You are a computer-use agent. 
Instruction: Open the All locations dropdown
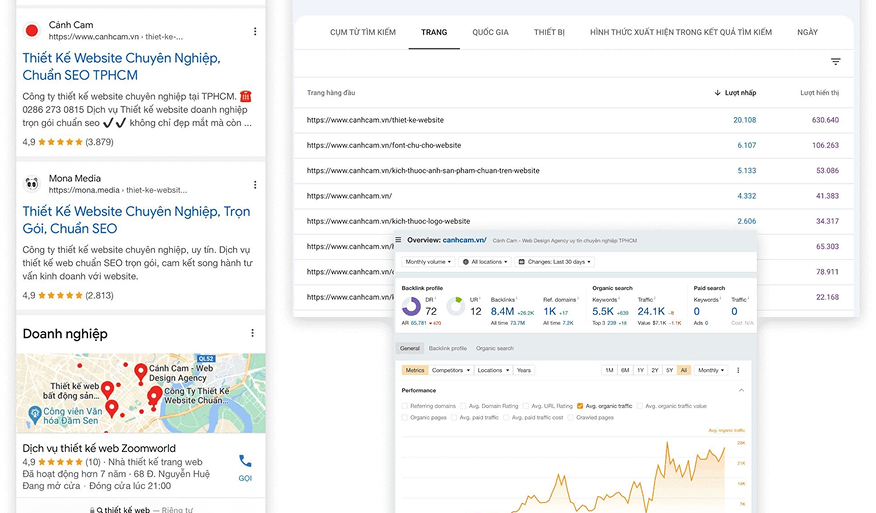[x=485, y=262]
